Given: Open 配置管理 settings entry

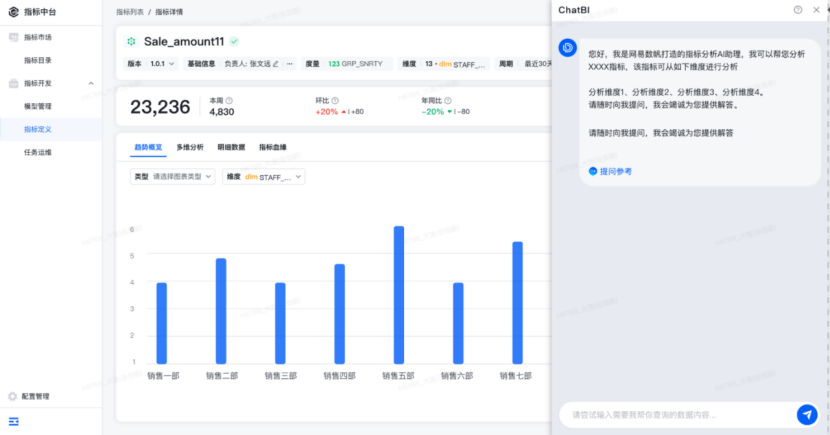Looking at the screenshot, I should tap(35, 396).
